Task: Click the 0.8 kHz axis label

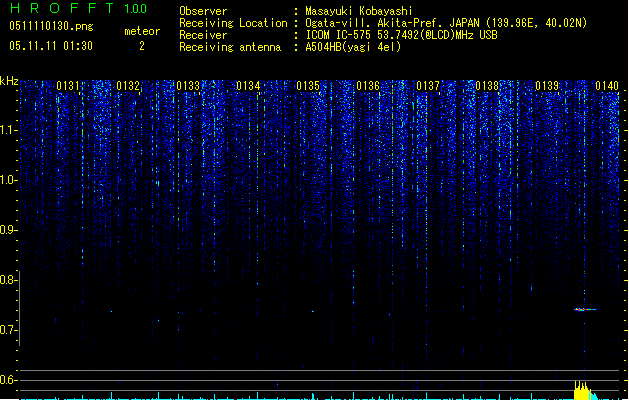Action: (x=9, y=280)
